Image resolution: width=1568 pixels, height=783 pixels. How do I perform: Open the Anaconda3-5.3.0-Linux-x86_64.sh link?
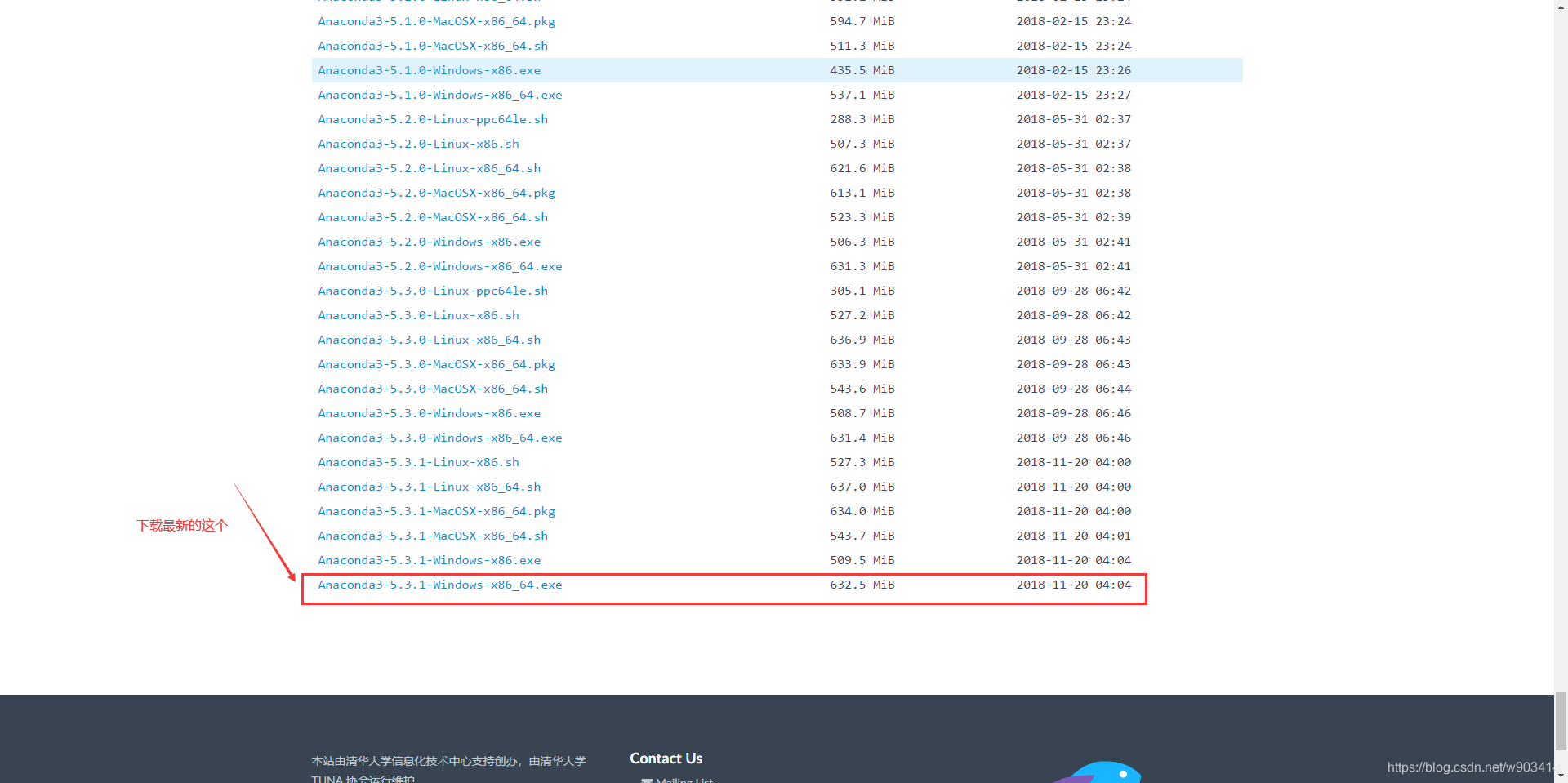[429, 340]
